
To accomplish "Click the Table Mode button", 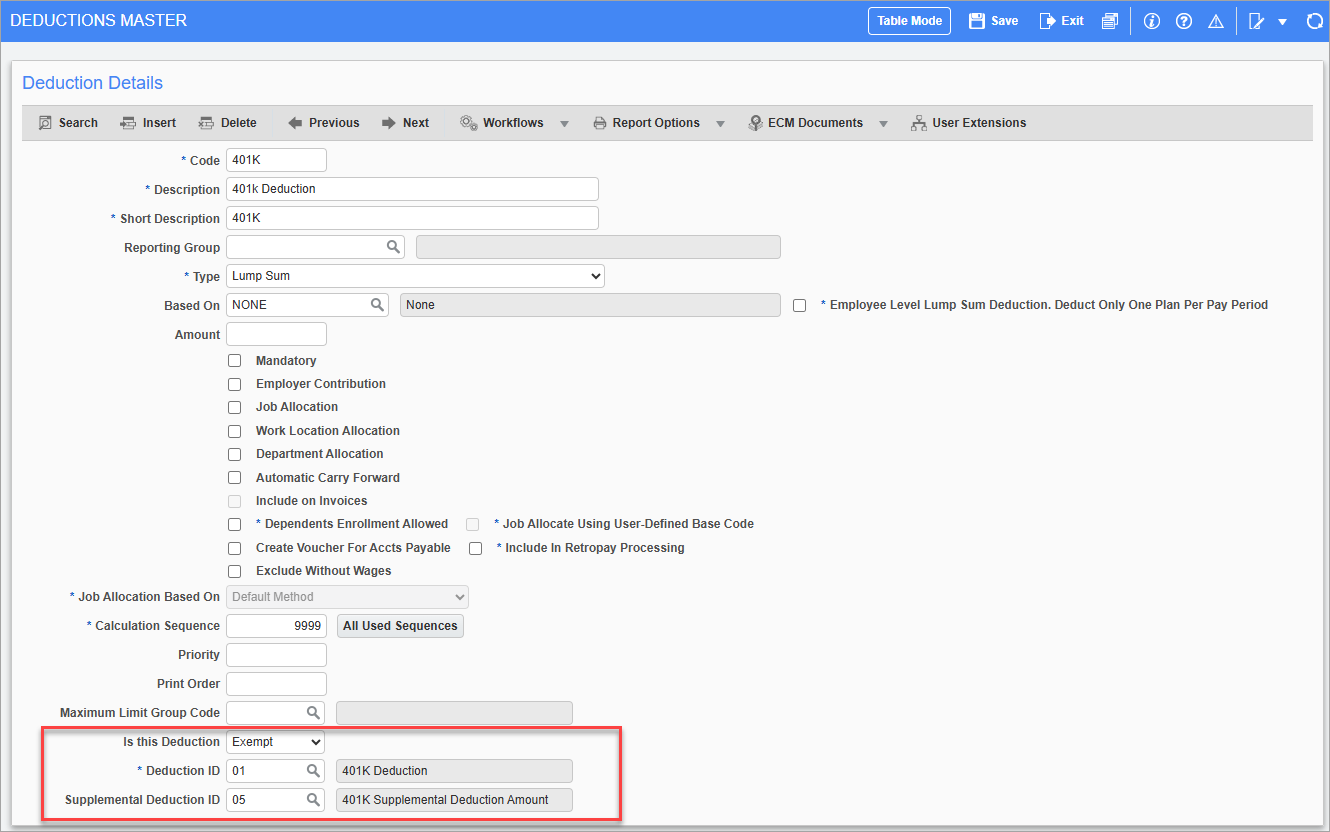I will [x=909, y=21].
